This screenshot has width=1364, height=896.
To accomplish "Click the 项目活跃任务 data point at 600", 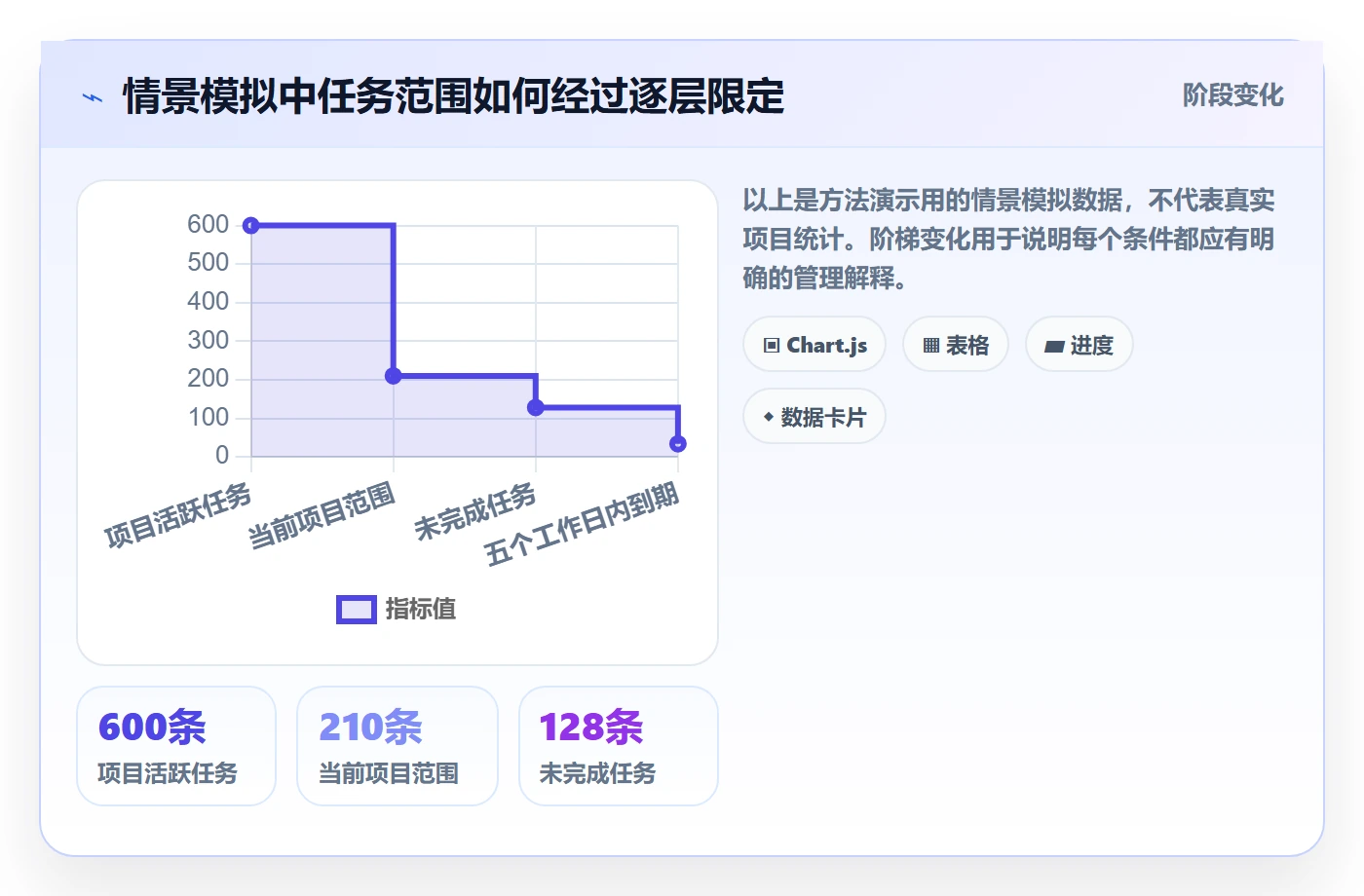I will coord(251,226).
